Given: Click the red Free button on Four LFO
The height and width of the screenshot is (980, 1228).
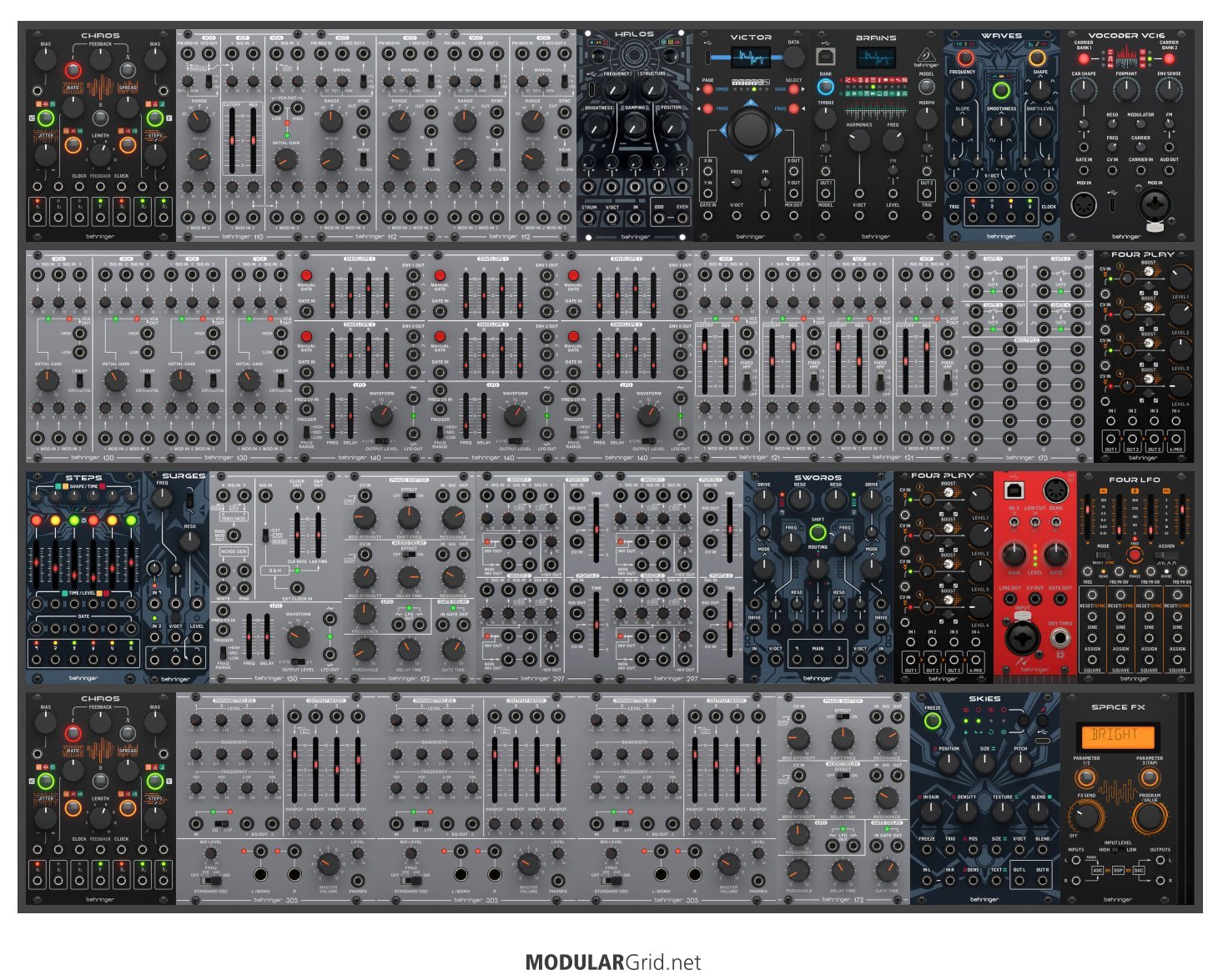Looking at the screenshot, I should (x=1135, y=555).
